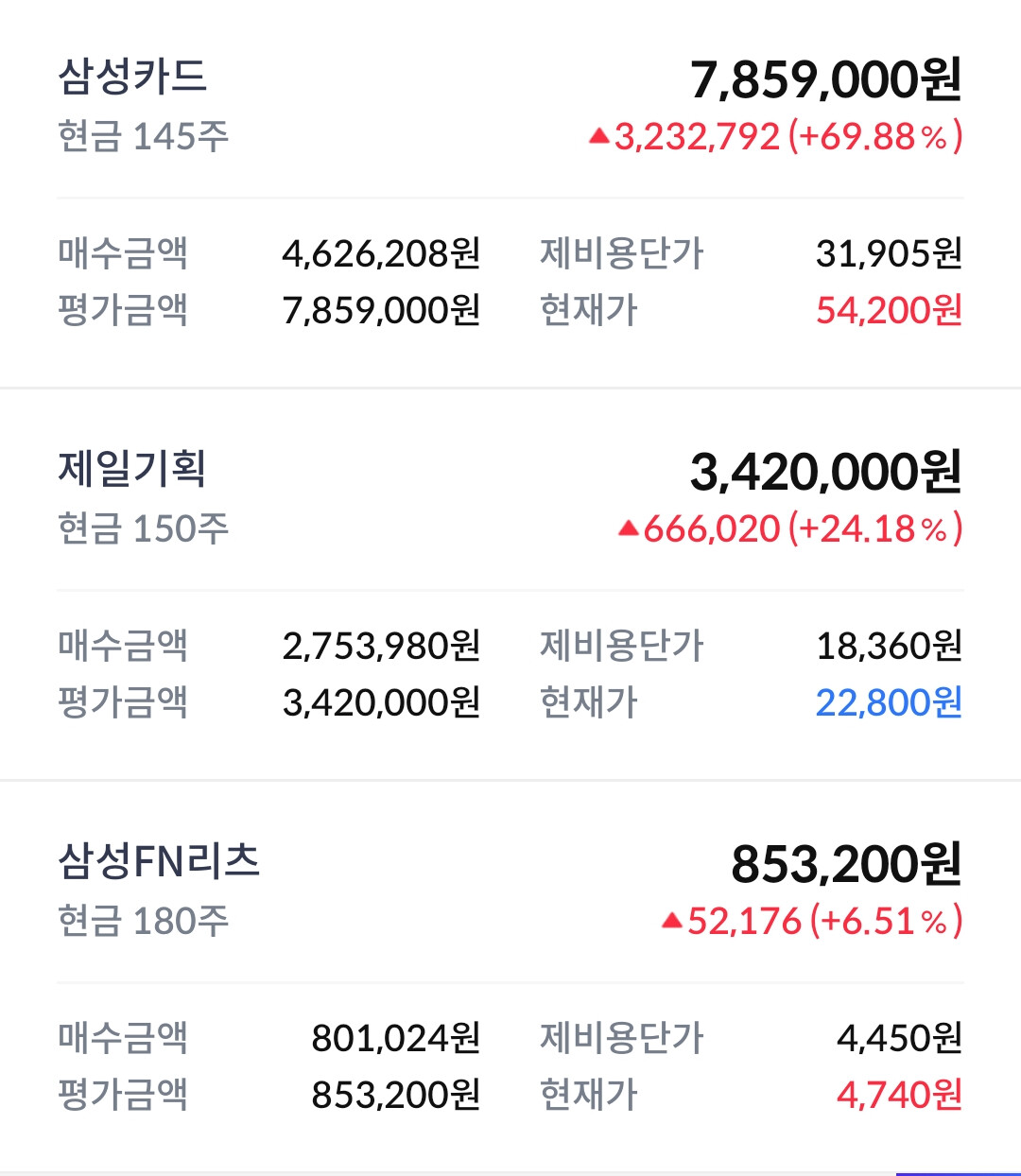Select the bold 3,420,000원 total in 제일기획 header
Screen dimensions: 1021x1176
(825, 472)
